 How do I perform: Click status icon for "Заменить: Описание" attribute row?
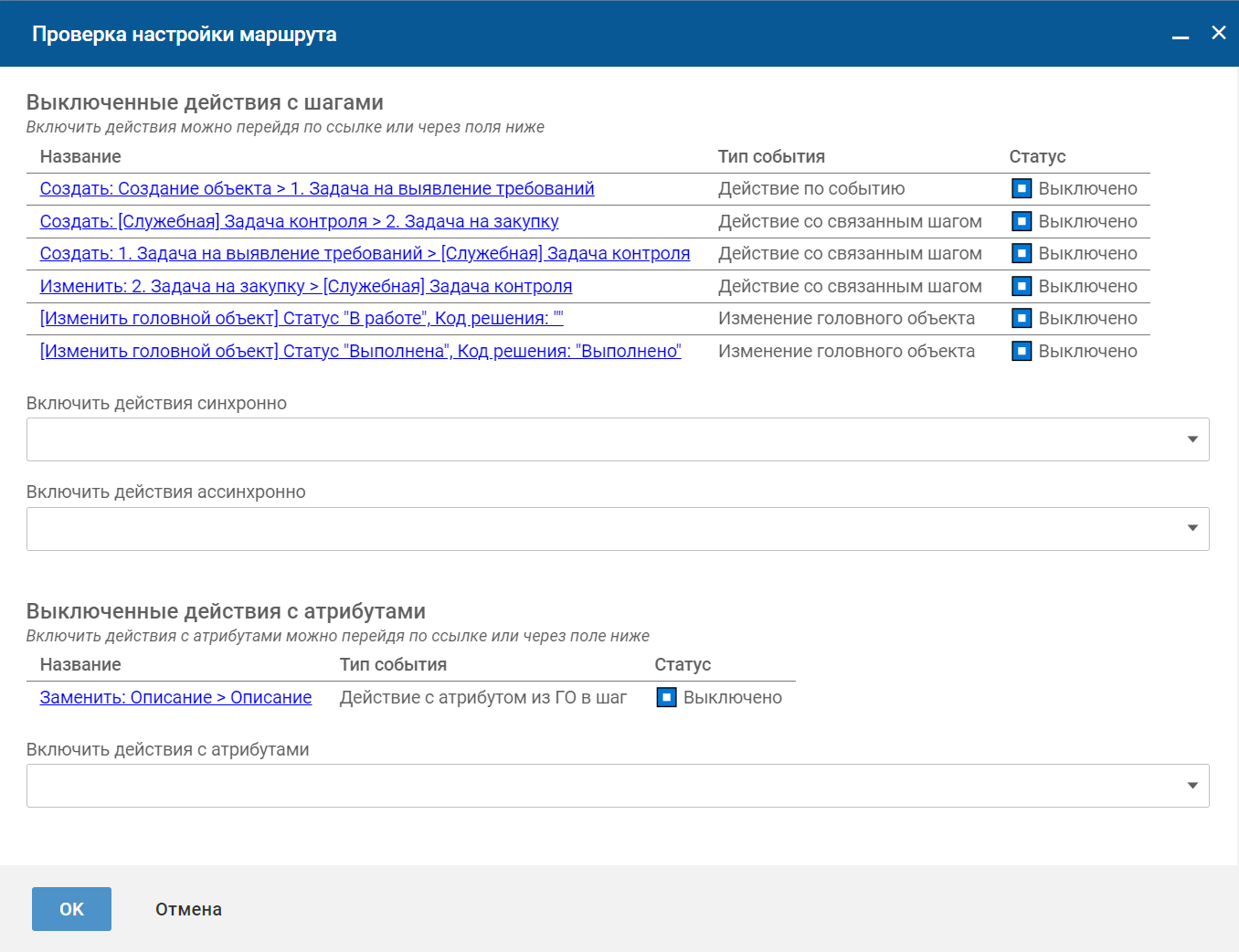pos(666,697)
